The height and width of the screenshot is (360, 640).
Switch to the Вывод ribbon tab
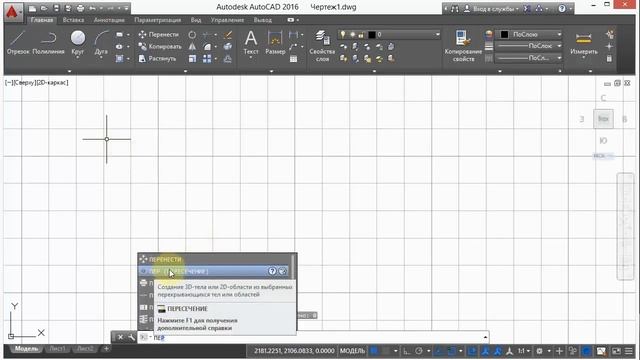pyautogui.click(x=262, y=20)
